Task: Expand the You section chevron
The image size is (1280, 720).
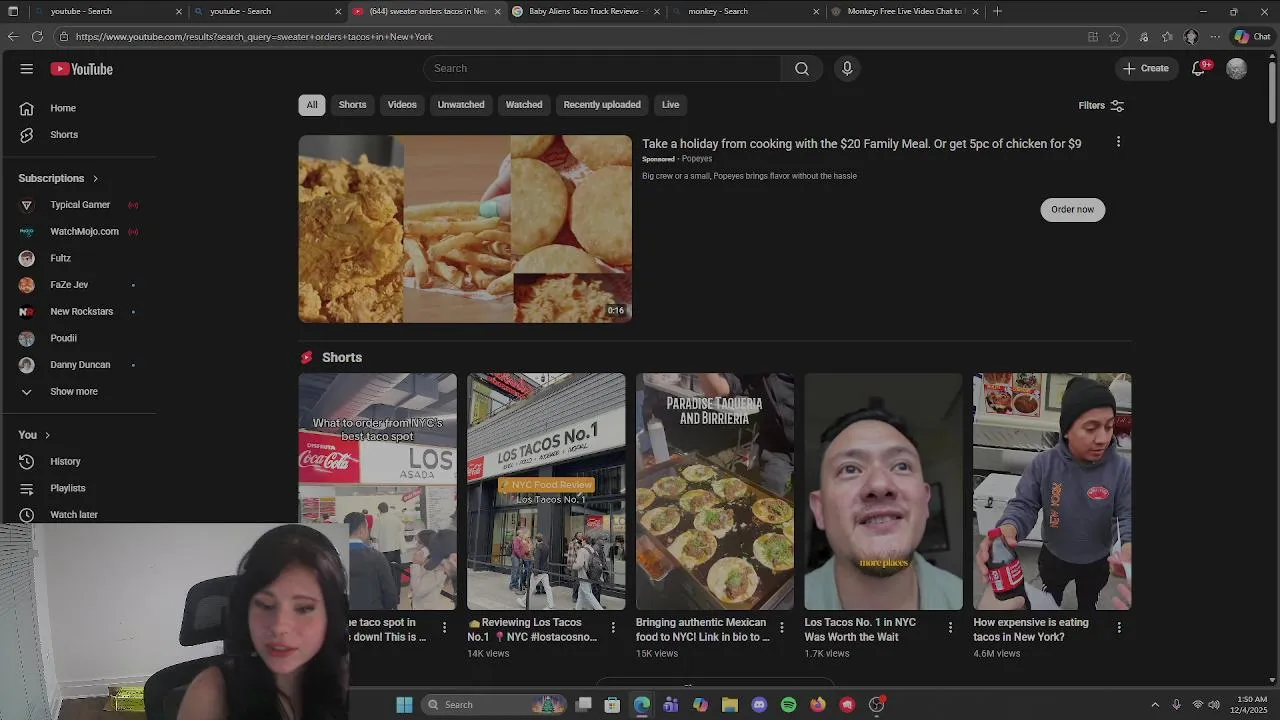Action: (47, 435)
